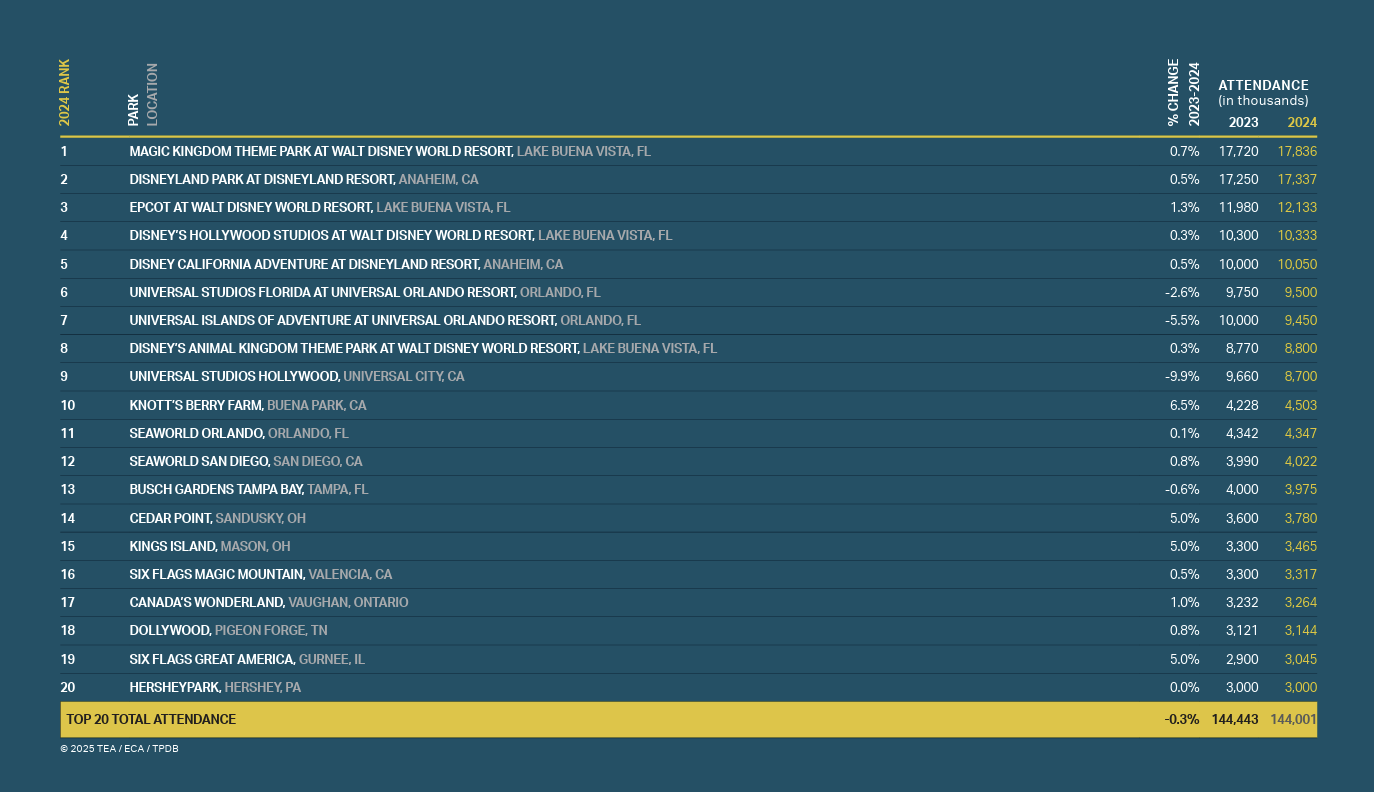Select EPCOT at Walt Disney World Resort
Screen dimensions: 1374x792
251,207
